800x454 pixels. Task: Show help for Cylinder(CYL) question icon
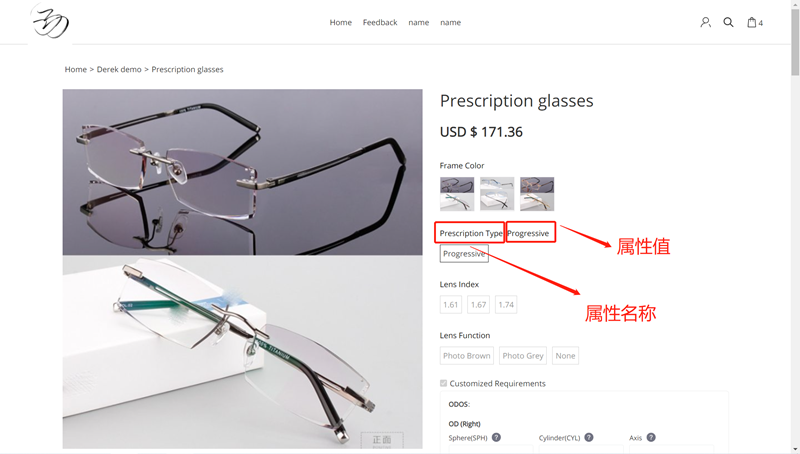[x=589, y=437]
